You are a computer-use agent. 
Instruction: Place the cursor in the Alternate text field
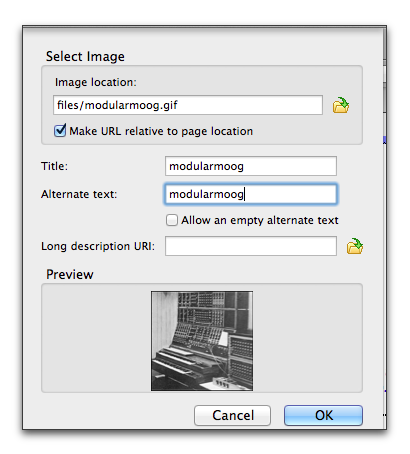pyautogui.click(x=251, y=194)
